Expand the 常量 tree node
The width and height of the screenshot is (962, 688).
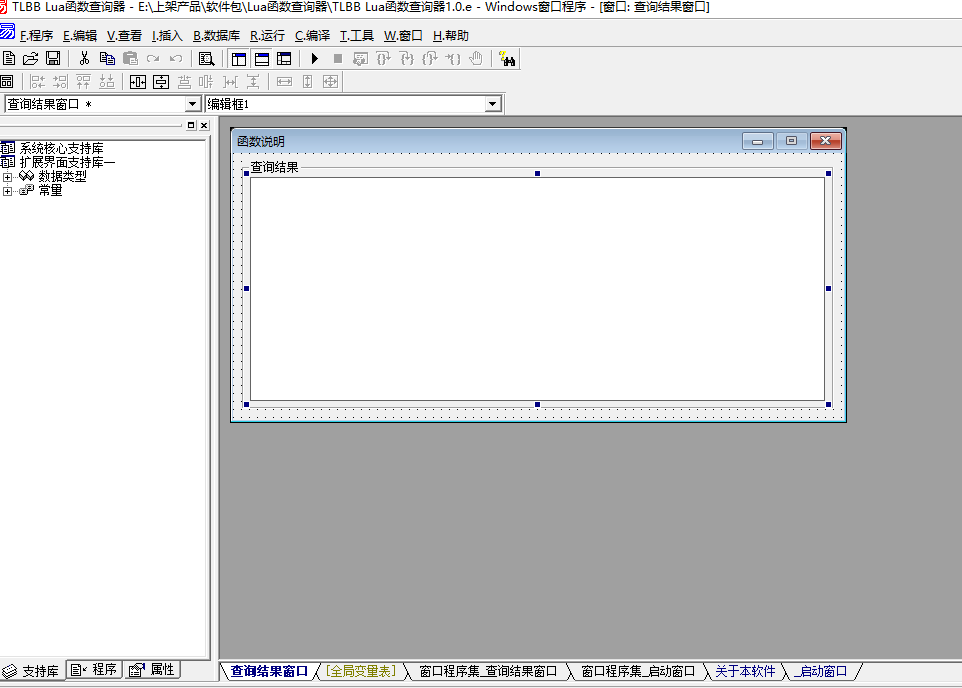(x=8, y=191)
